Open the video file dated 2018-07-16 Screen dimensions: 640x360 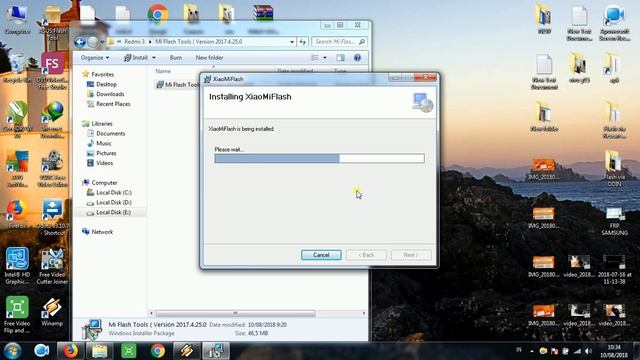coord(614,269)
